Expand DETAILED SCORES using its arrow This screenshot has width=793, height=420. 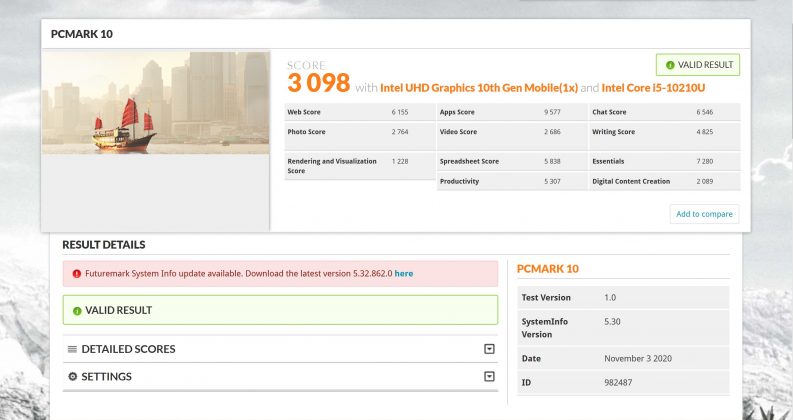click(x=489, y=349)
